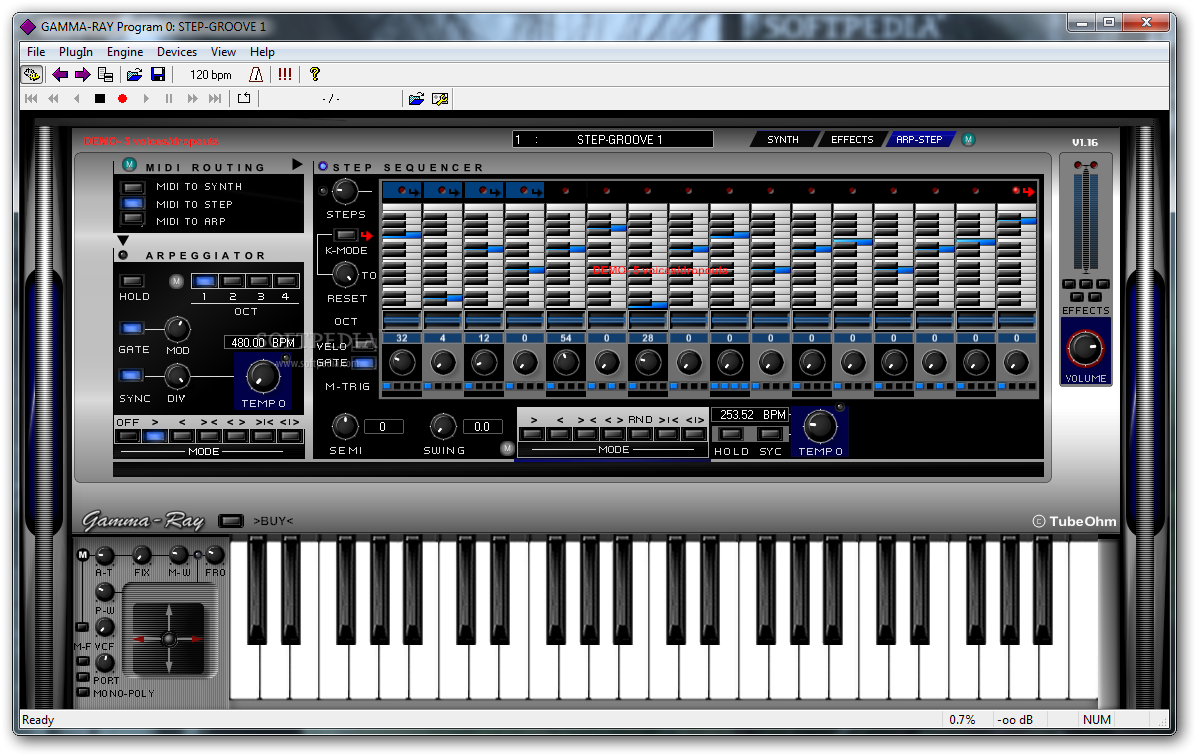
Task: Toggle MIDI TO STEP routing
Action: pos(133,204)
